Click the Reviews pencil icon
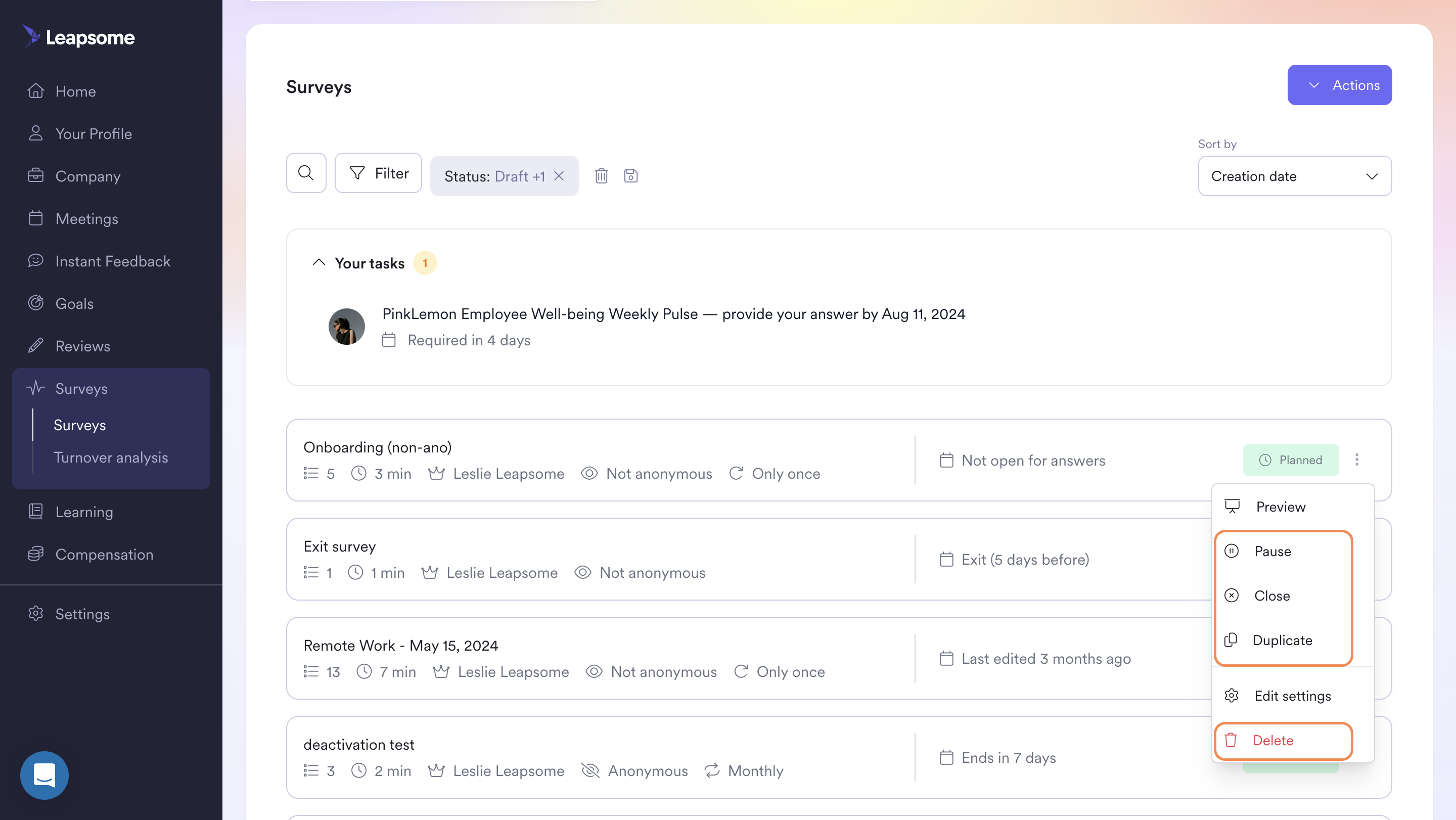Screen dimensions: 1456x820 coord(35,345)
